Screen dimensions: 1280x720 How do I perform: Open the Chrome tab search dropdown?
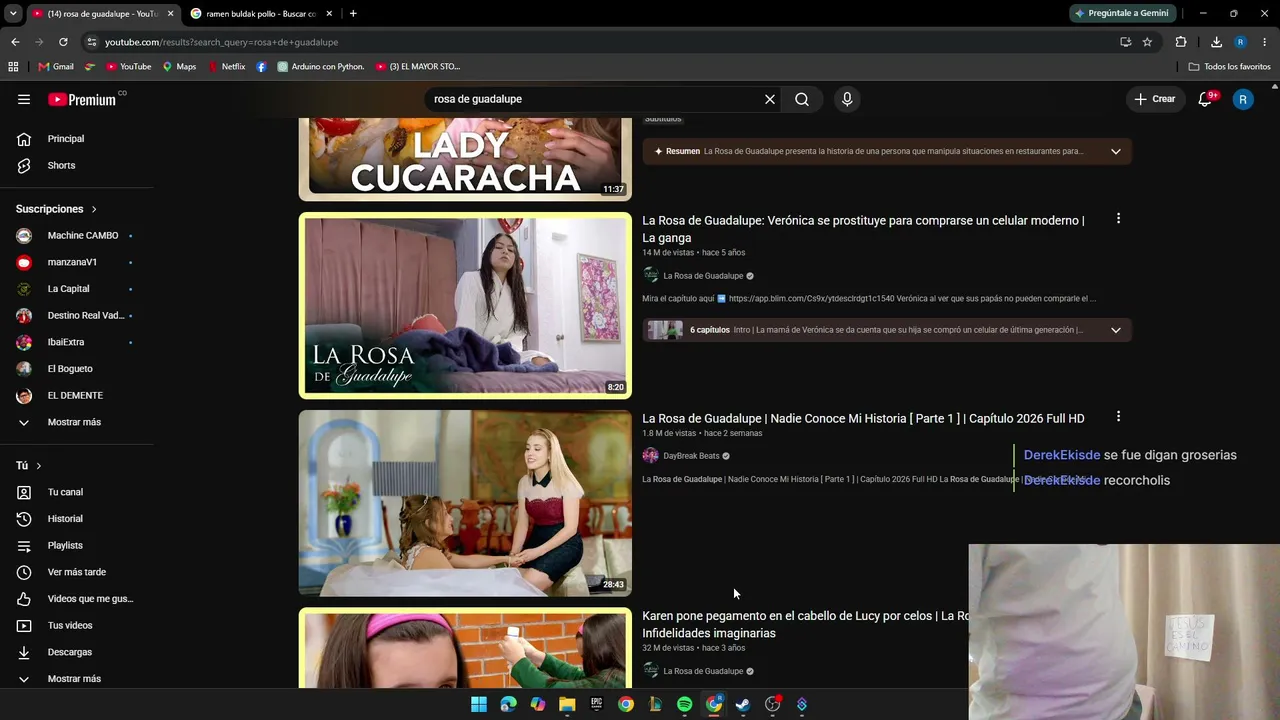coord(15,13)
